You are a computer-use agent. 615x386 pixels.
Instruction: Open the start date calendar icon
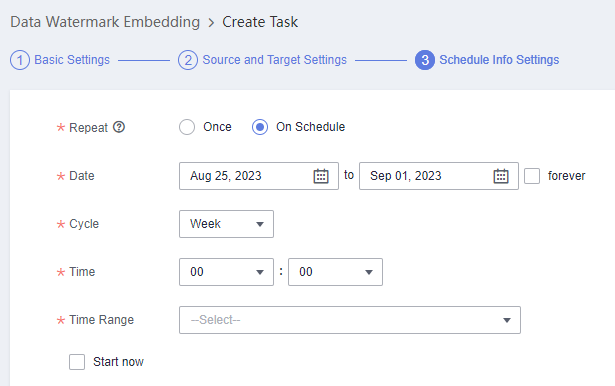click(x=321, y=176)
